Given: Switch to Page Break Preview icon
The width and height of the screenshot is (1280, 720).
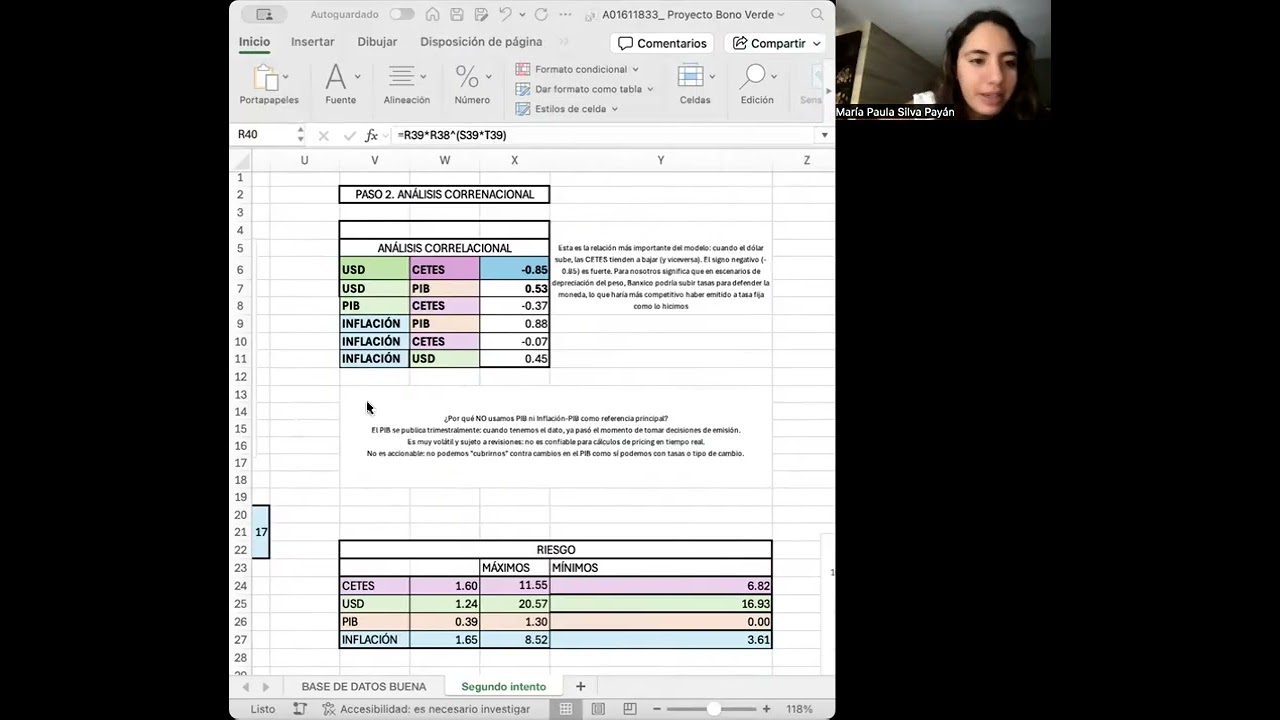Looking at the screenshot, I should [629, 709].
